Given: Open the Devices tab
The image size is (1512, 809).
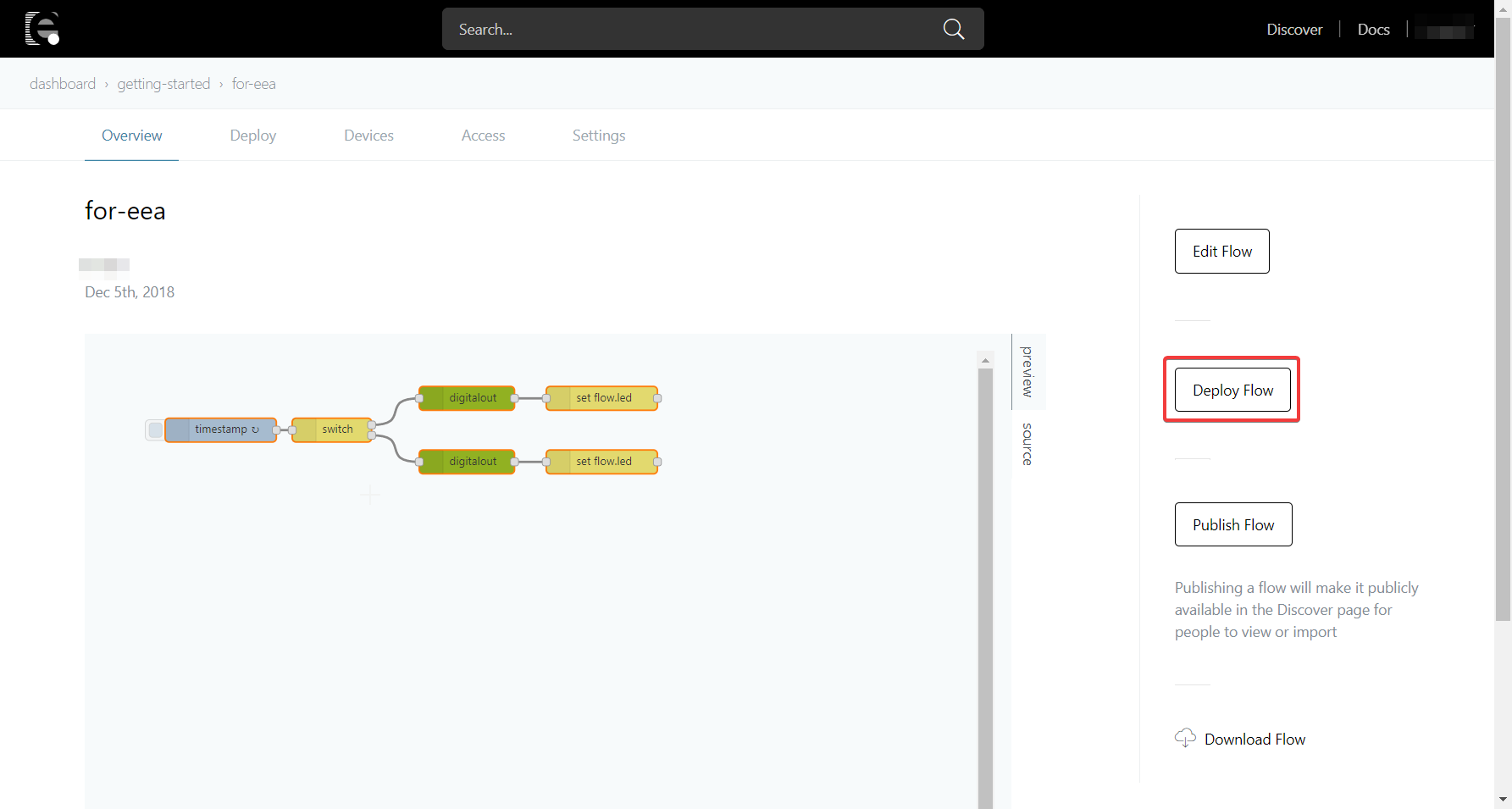Looking at the screenshot, I should [368, 135].
